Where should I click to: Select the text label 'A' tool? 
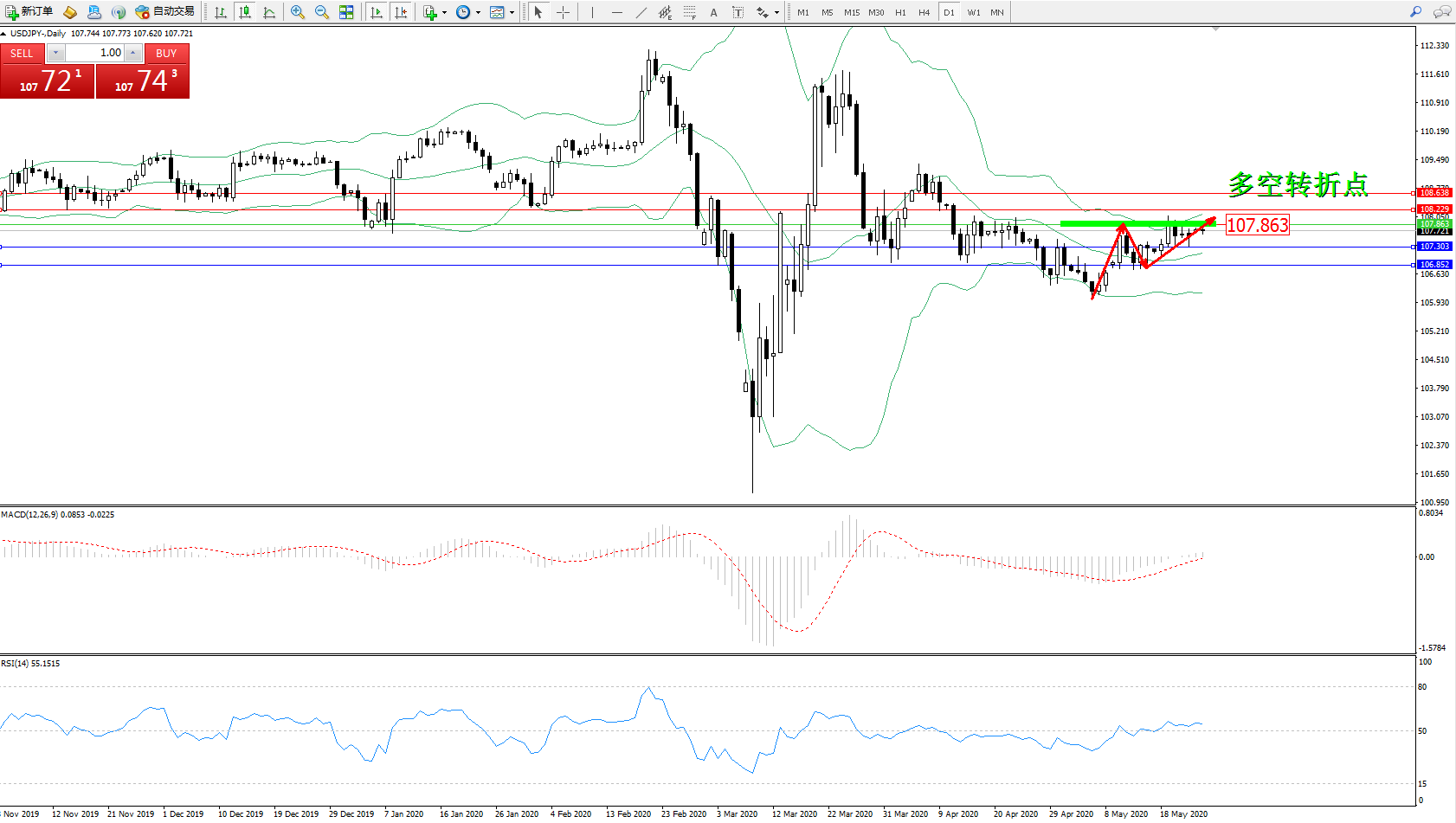(713, 12)
